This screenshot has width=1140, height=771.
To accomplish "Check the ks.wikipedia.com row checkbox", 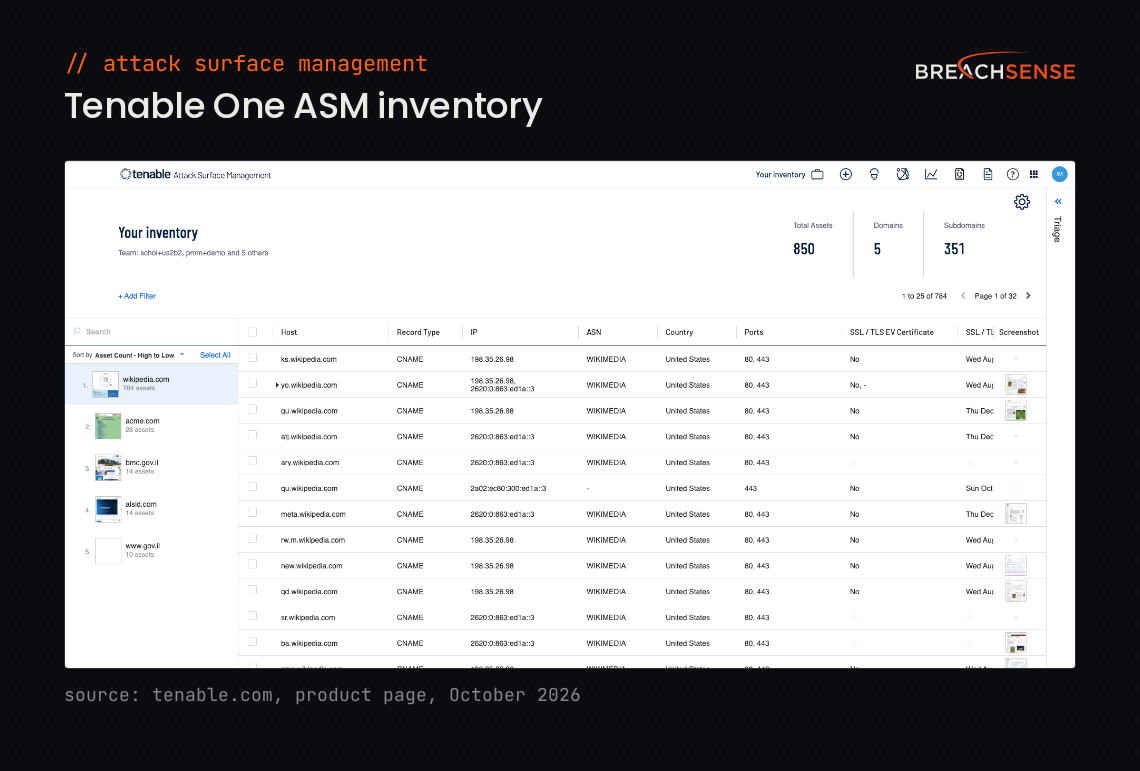I will [x=252, y=358].
